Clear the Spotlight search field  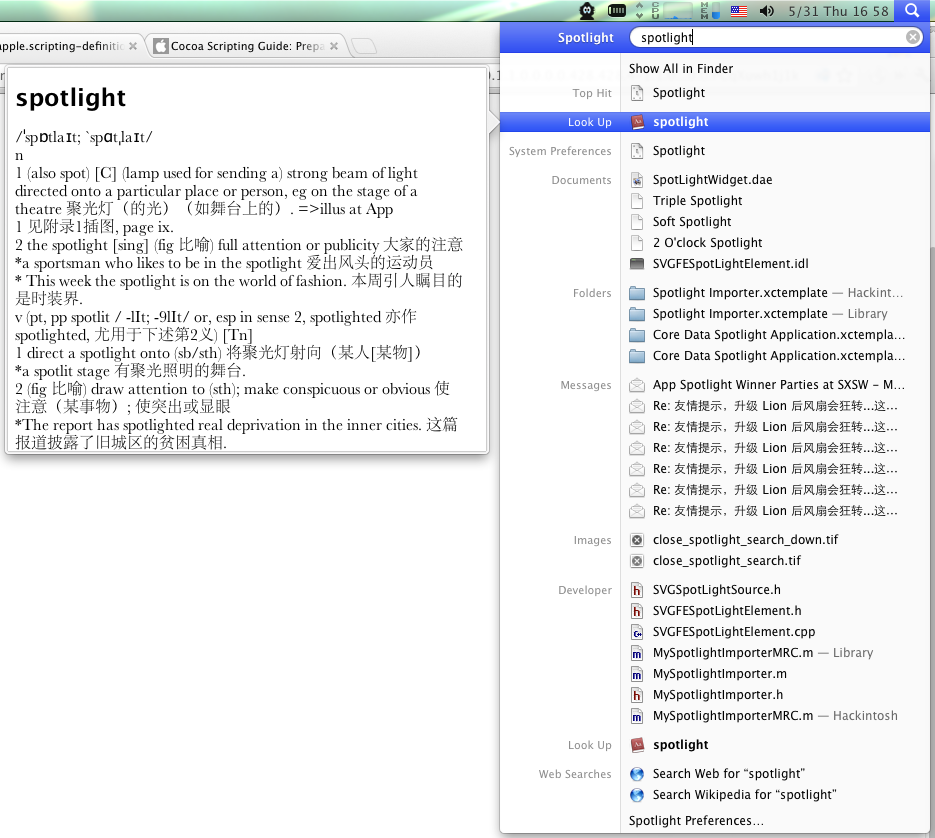click(x=913, y=37)
